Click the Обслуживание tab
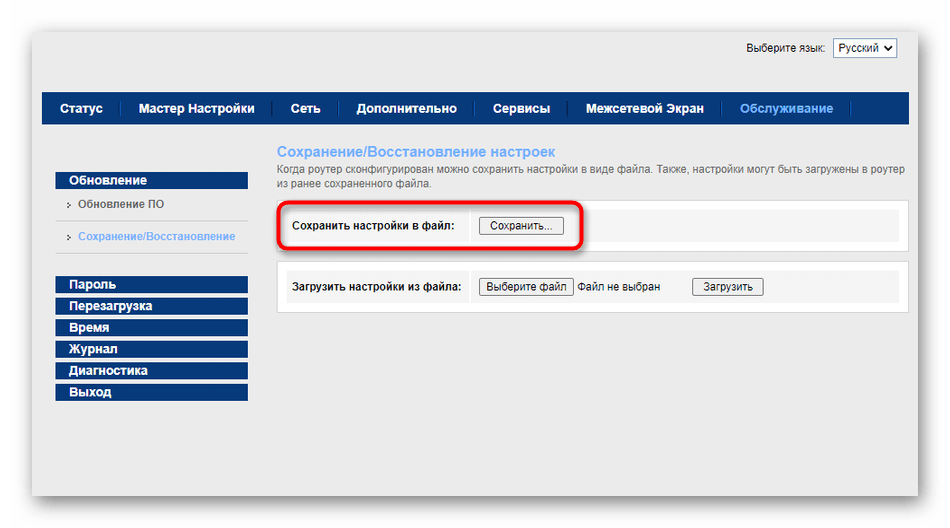 point(786,109)
